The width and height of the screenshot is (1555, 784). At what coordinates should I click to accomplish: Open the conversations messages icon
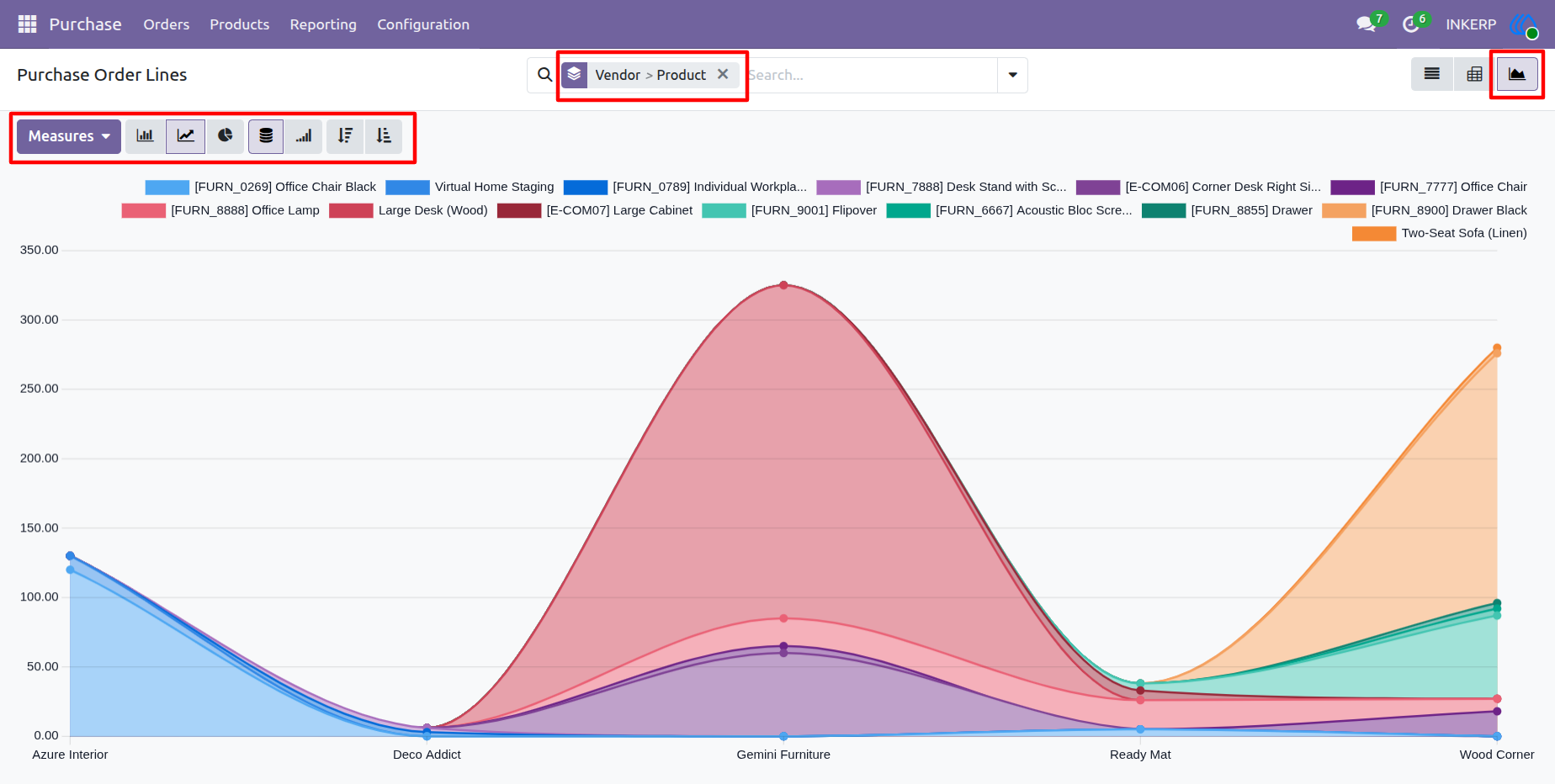1367,24
